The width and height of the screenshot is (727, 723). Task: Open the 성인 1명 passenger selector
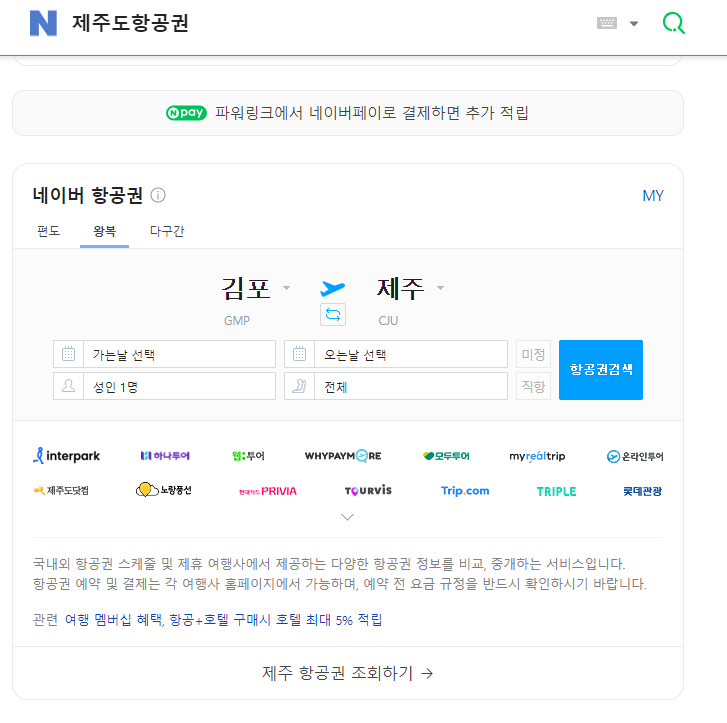pos(179,386)
